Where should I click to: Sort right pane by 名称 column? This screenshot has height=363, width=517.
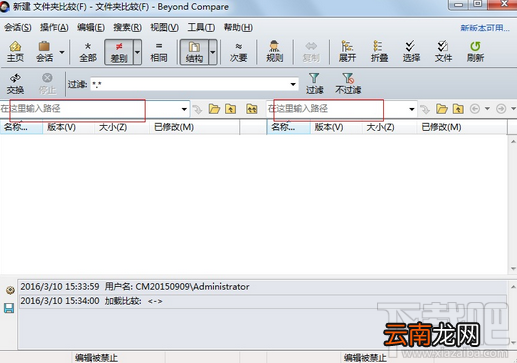(289, 127)
